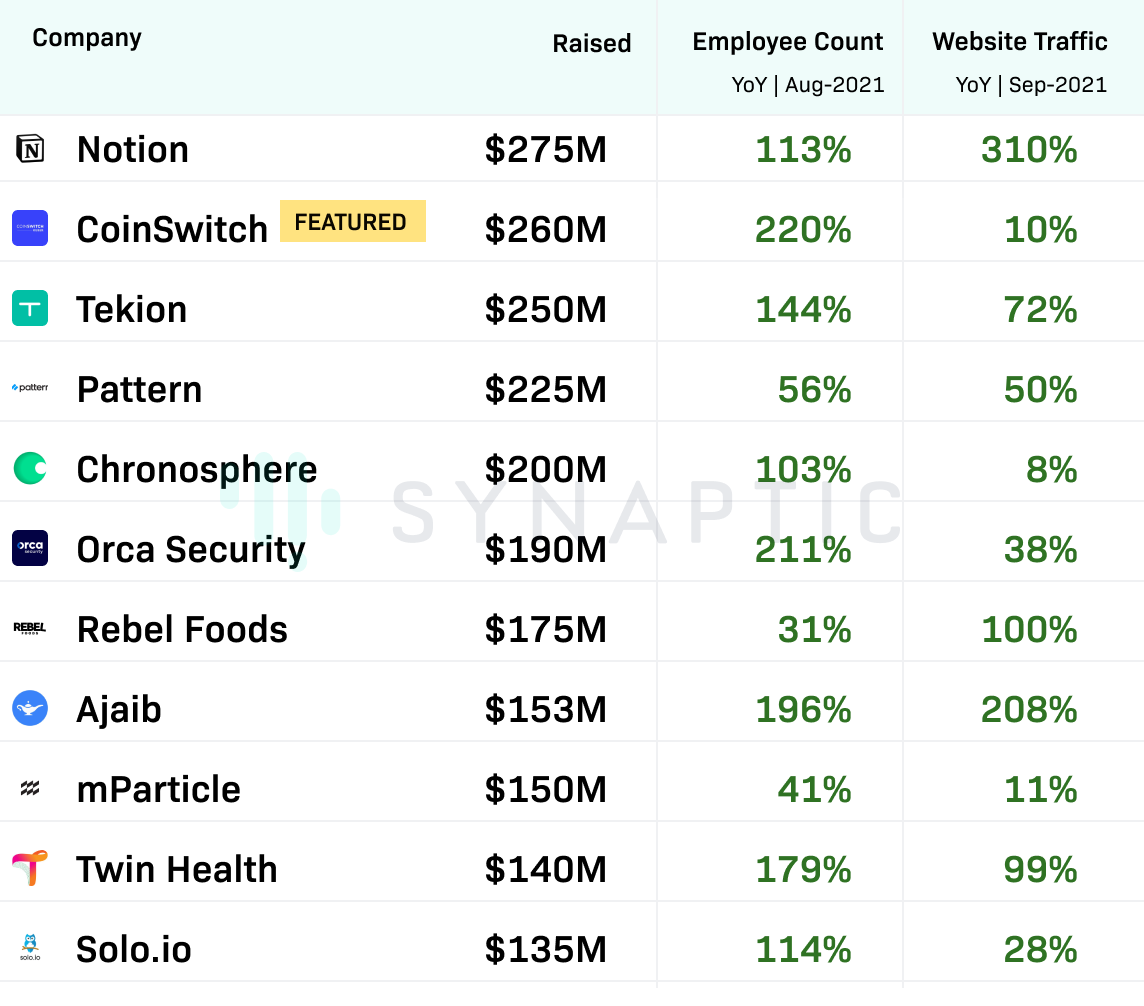
Task: Click the Rebel Foods logo icon
Action: (x=30, y=628)
